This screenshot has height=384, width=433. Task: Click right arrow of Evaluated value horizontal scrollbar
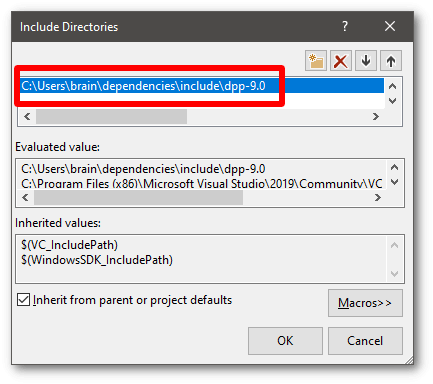coord(377,198)
